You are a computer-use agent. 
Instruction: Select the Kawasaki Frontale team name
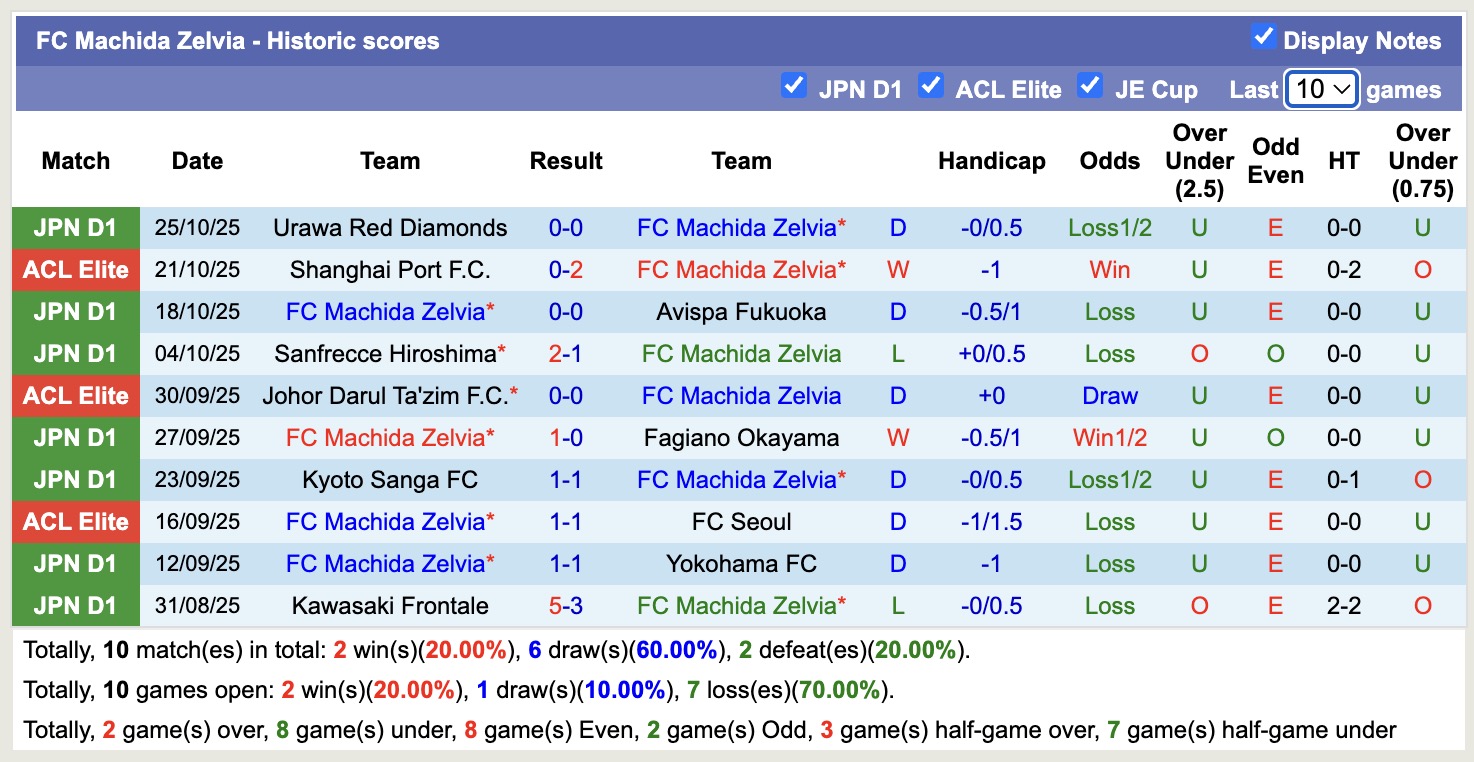[x=390, y=605]
